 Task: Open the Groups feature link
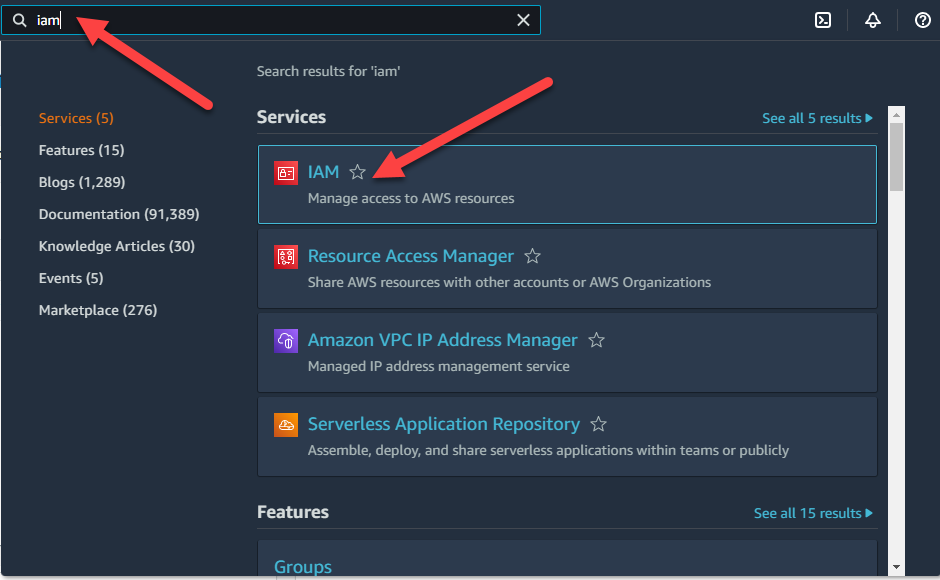point(303,567)
